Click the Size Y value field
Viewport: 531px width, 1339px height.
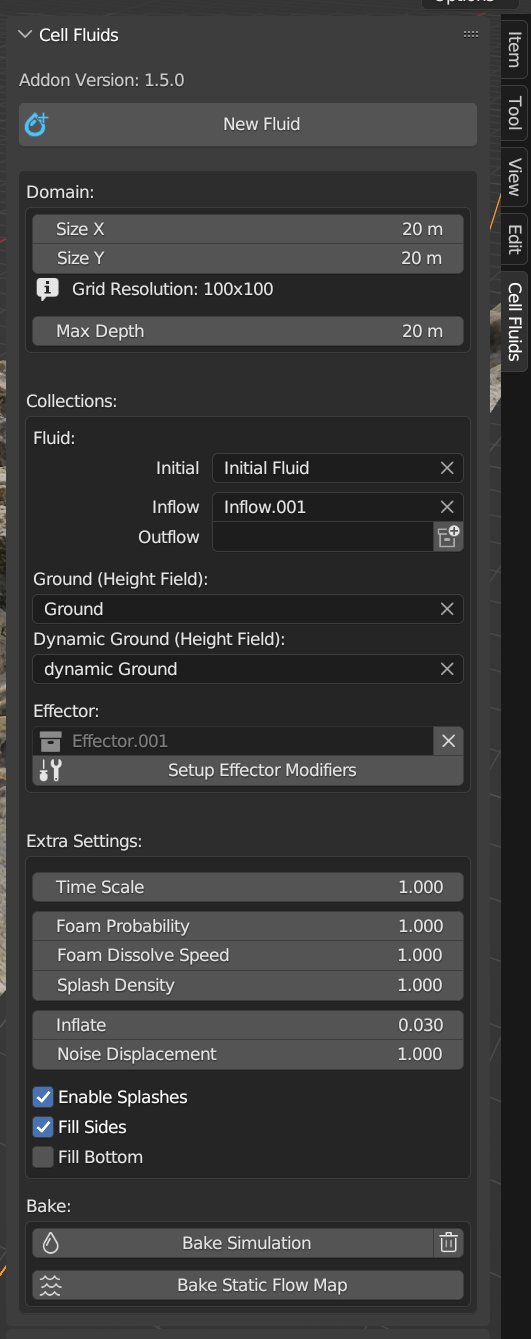(x=248, y=258)
